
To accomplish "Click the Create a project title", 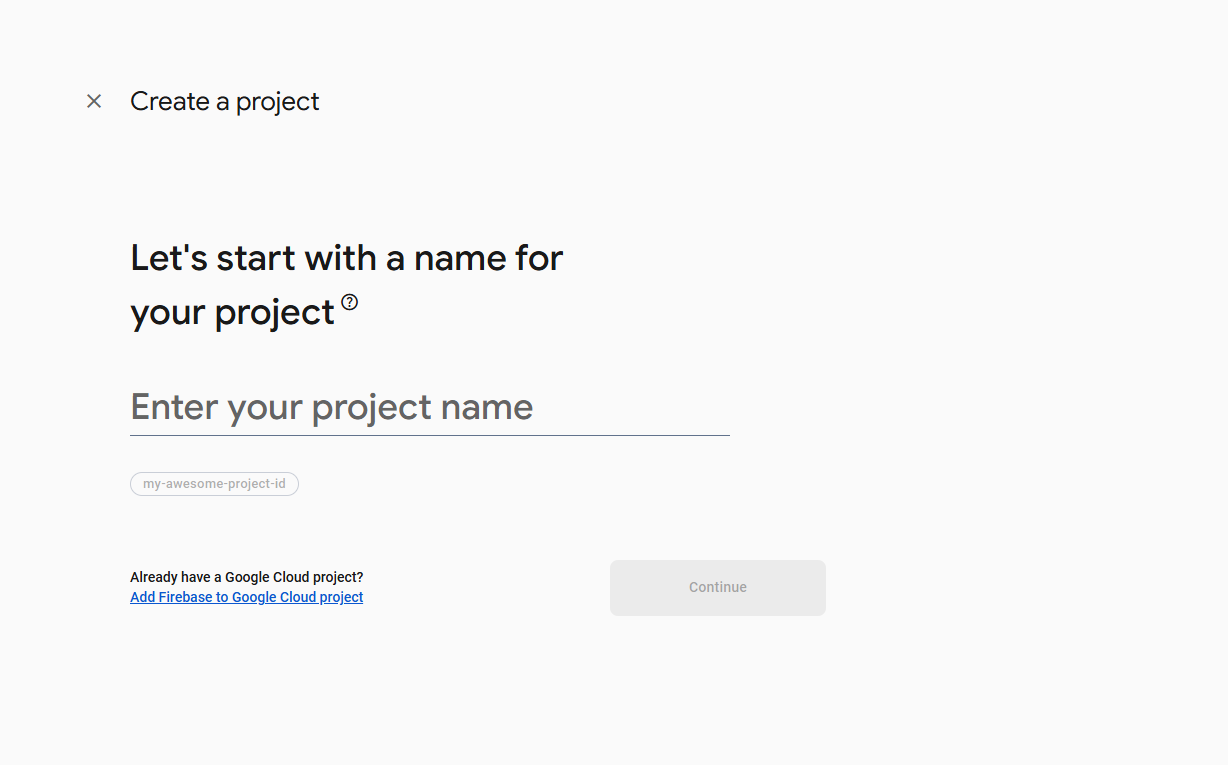I will point(225,101).
